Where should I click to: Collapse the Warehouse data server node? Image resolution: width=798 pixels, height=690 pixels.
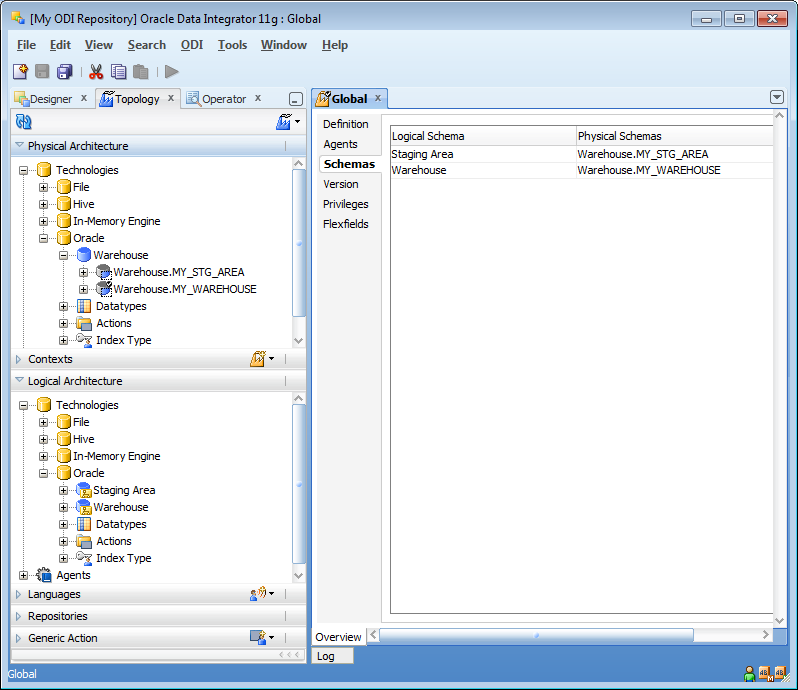coord(64,255)
